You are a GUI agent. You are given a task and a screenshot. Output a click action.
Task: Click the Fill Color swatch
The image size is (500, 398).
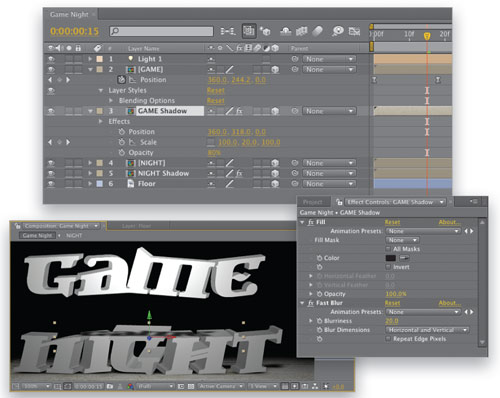(x=390, y=258)
